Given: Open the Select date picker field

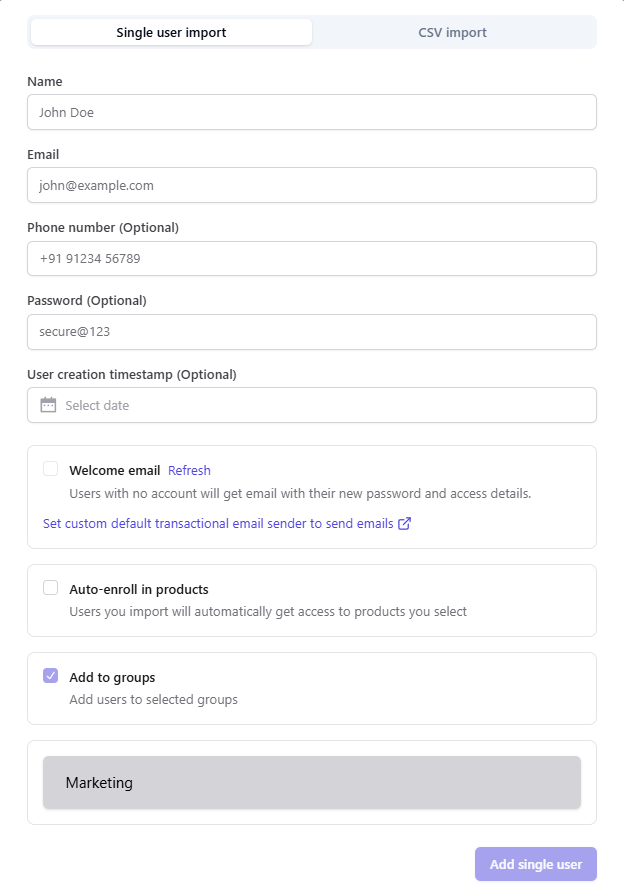Looking at the screenshot, I should 320,405.
